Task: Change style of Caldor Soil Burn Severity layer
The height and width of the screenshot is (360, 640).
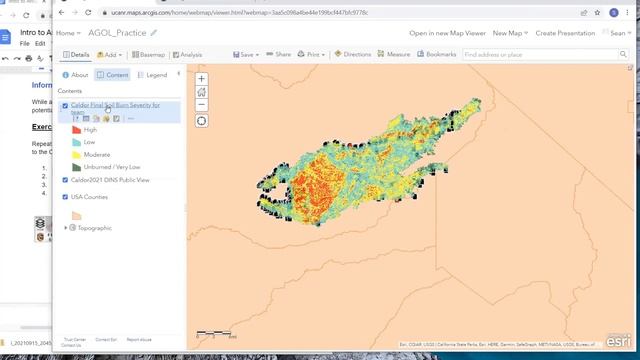Action: (96, 118)
